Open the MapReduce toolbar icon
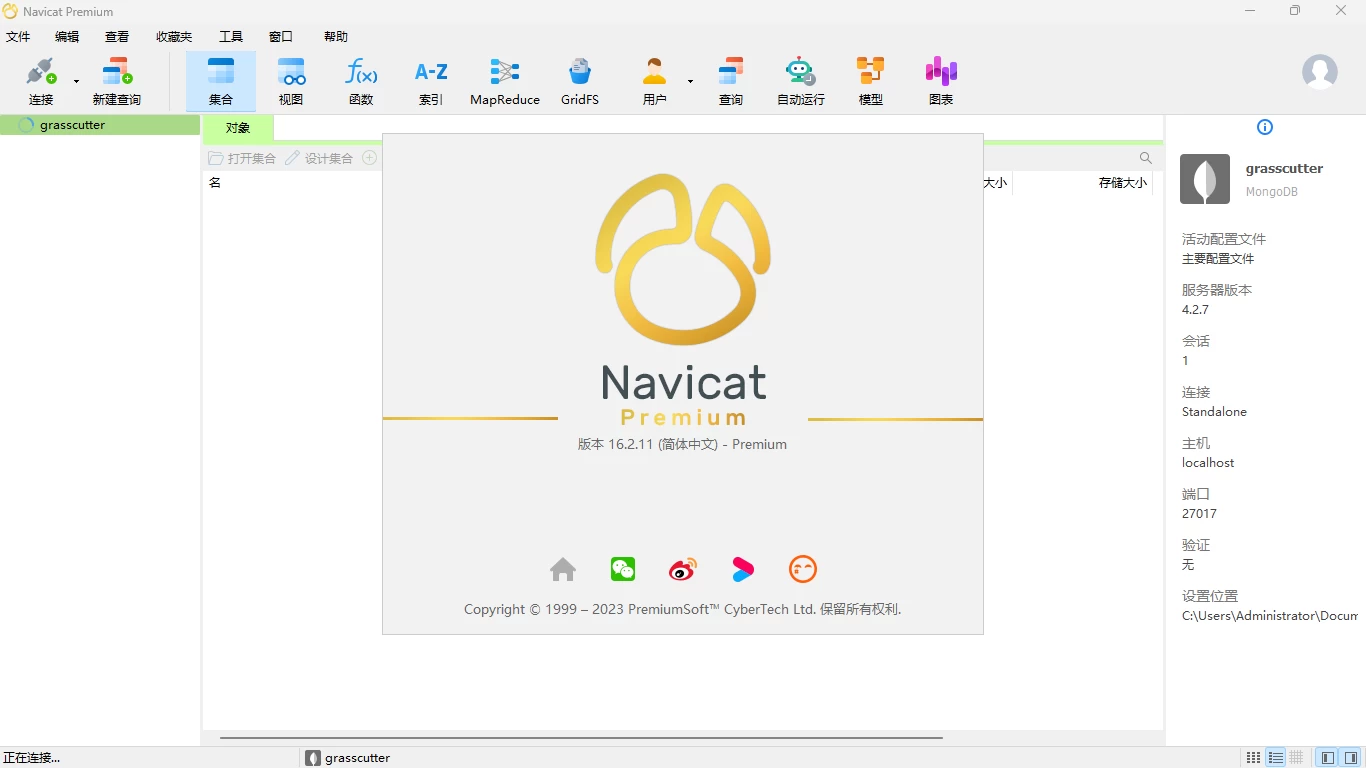1366x768 pixels. 505,81
